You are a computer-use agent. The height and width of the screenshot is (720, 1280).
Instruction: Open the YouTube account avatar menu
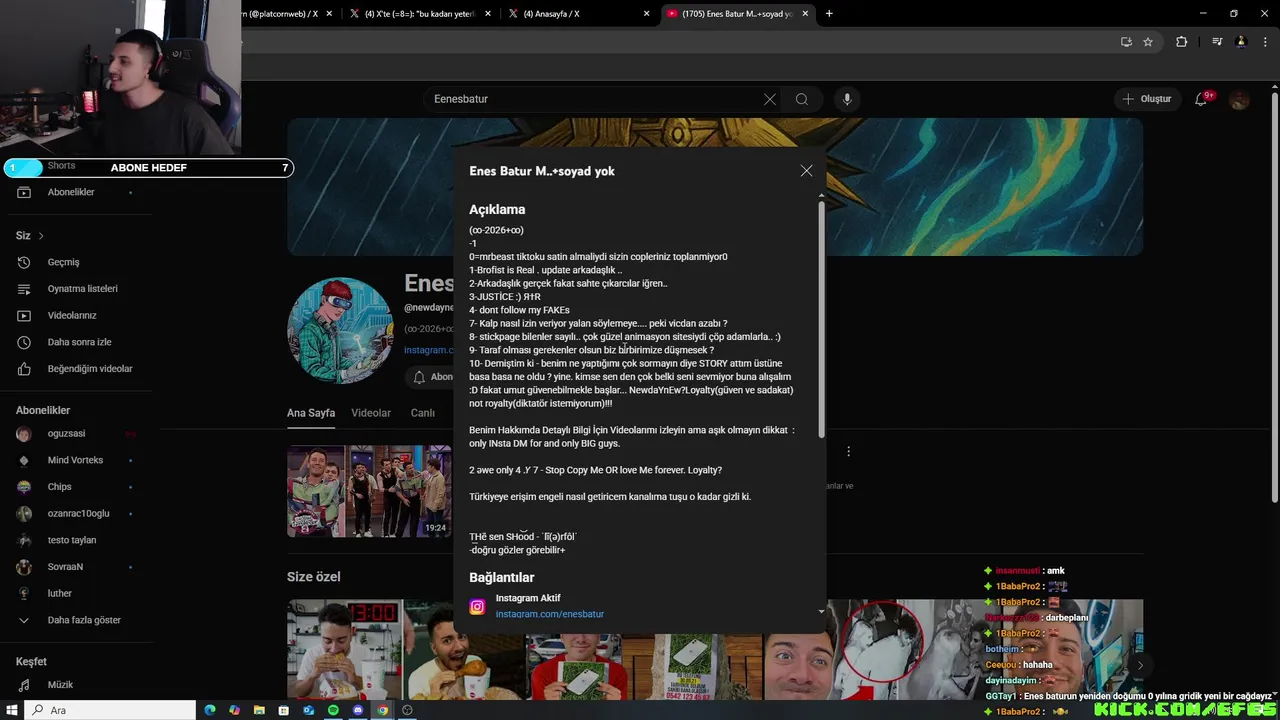pyautogui.click(x=1239, y=99)
